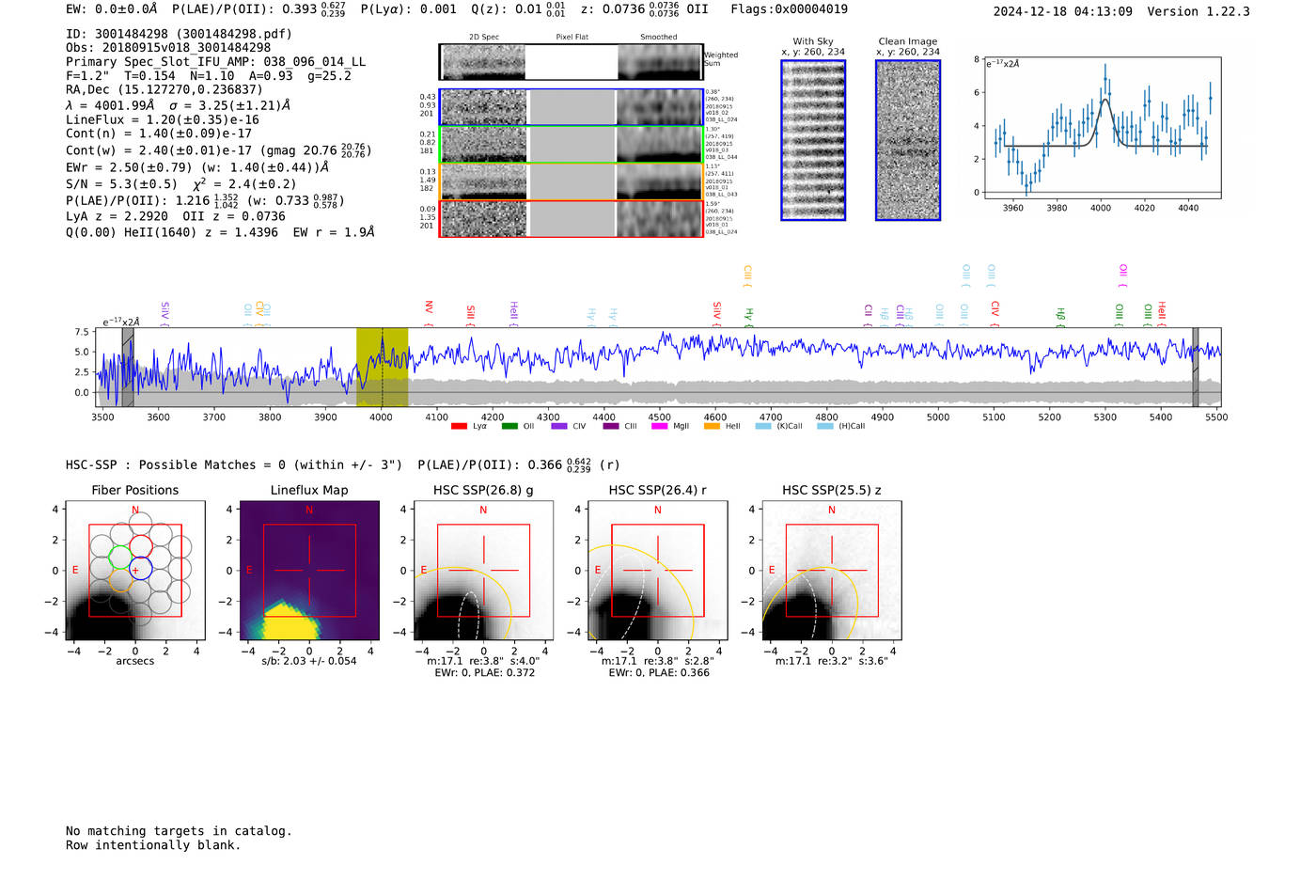Viewport: 1316px width, 896px height.
Task: Click the 'Version 1.22.3' label
Action: pyautogui.click(x=1198, y=11)
